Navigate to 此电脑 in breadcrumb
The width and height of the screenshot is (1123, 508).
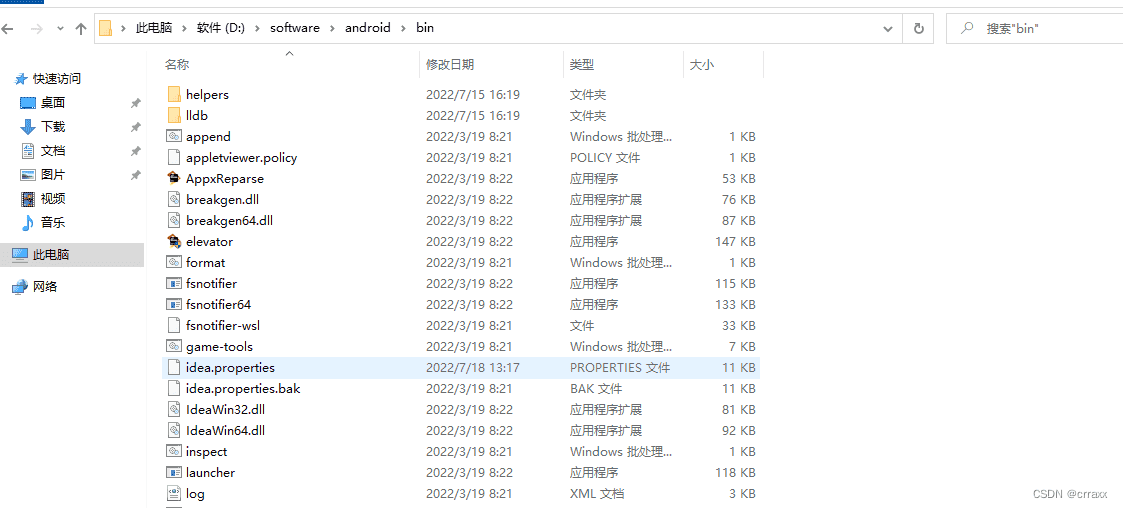point(155,29)
